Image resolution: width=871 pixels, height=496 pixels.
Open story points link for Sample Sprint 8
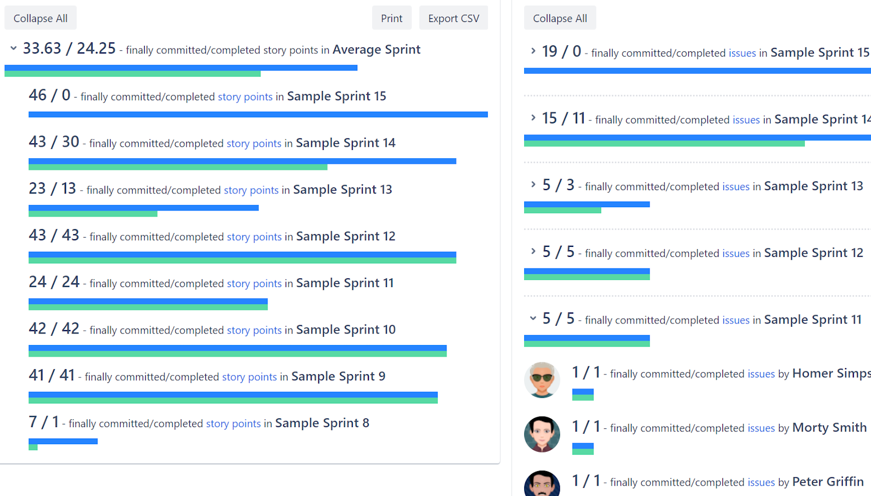coord(233,424)
